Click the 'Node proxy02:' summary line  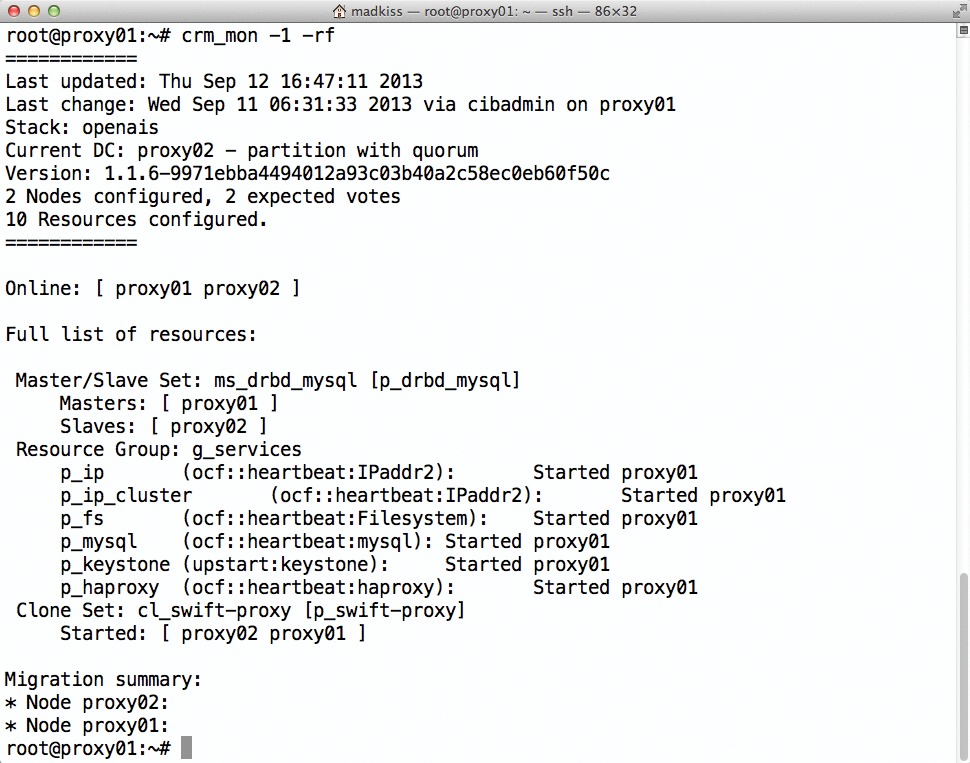point(88,702)
